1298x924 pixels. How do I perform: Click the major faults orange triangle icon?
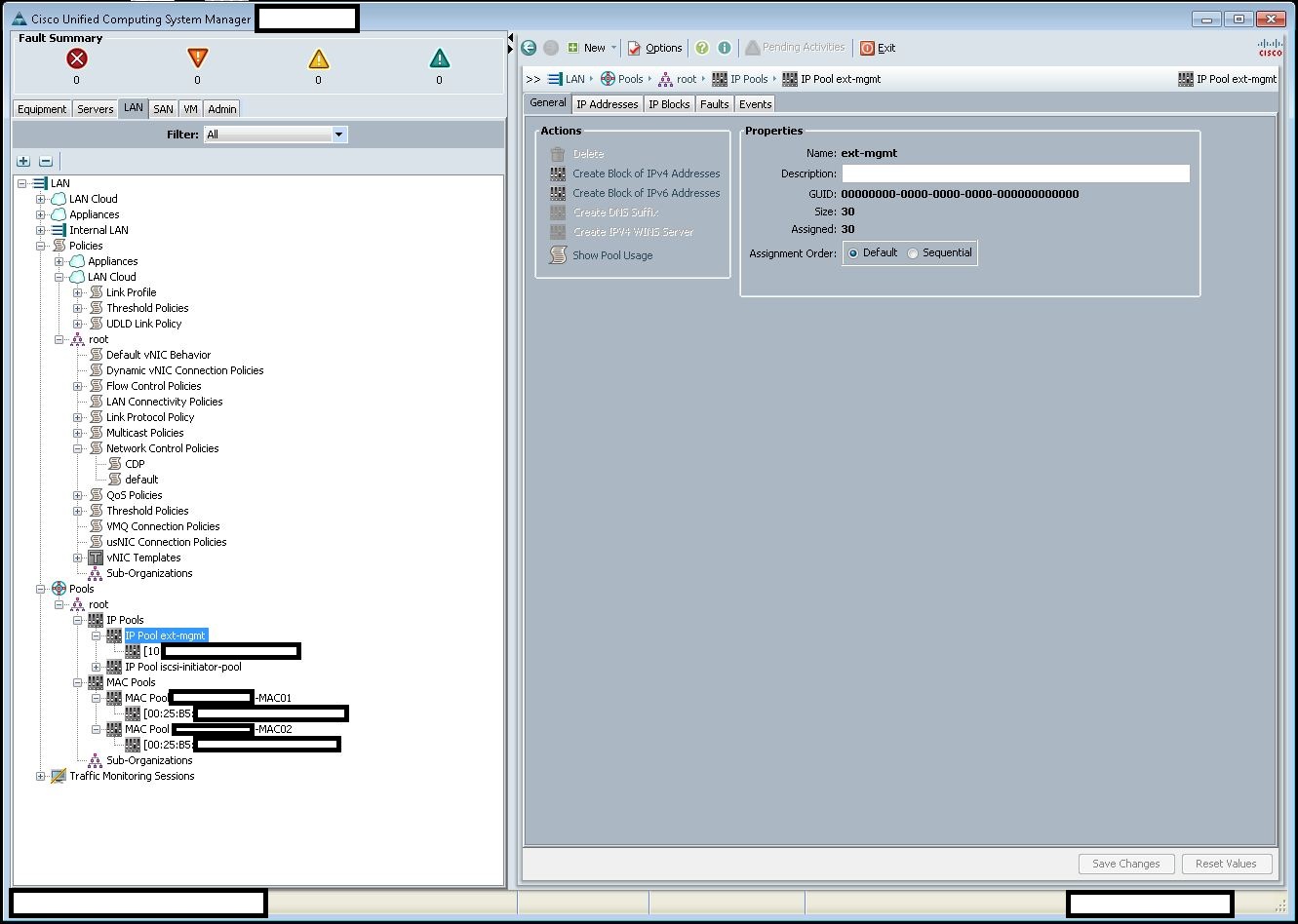[x=197, y=59]
